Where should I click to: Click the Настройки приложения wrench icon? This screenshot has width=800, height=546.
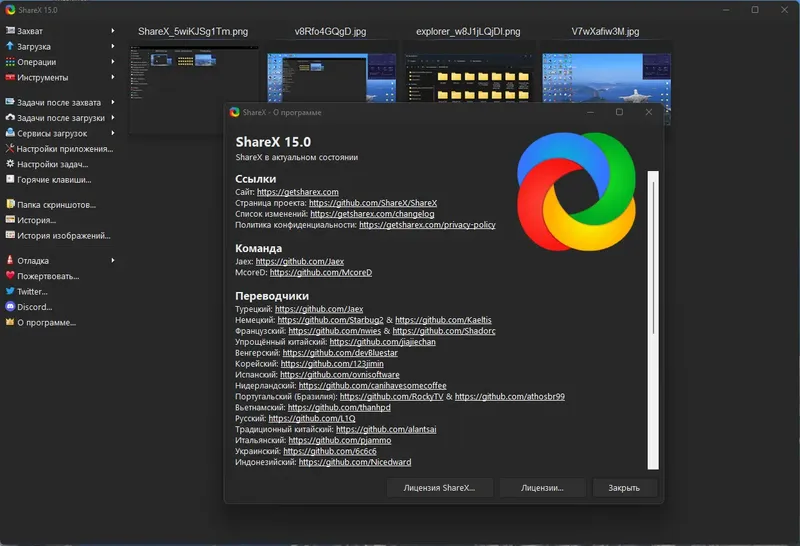click(10, 148)
